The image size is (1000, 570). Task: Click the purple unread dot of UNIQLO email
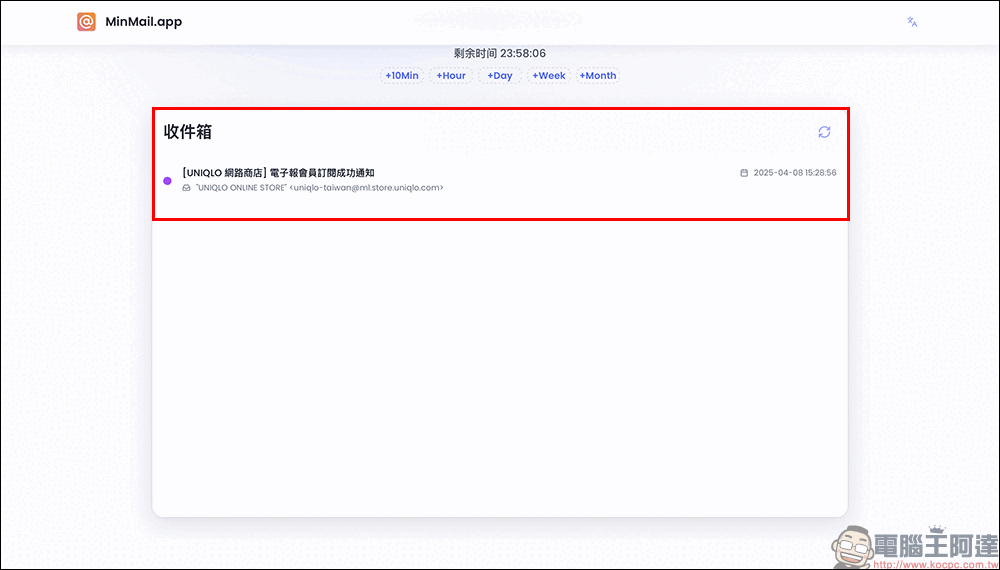pos(168,181)
